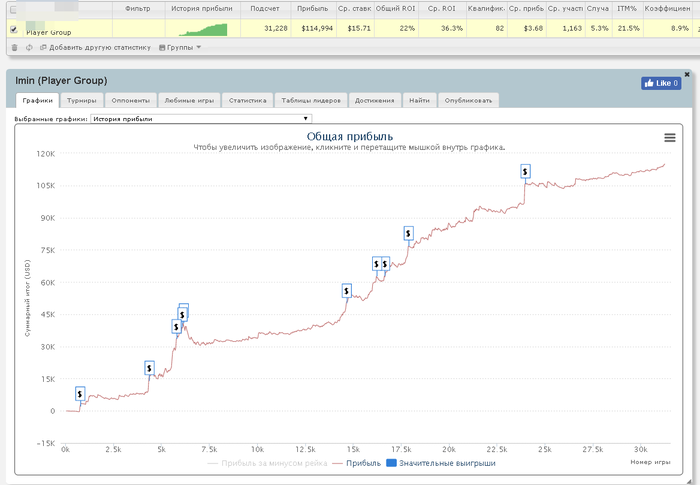Toggle the Прибыль legend series
Image resolution: width=700 pixels, height=485 pixels.
pos(357,464)
